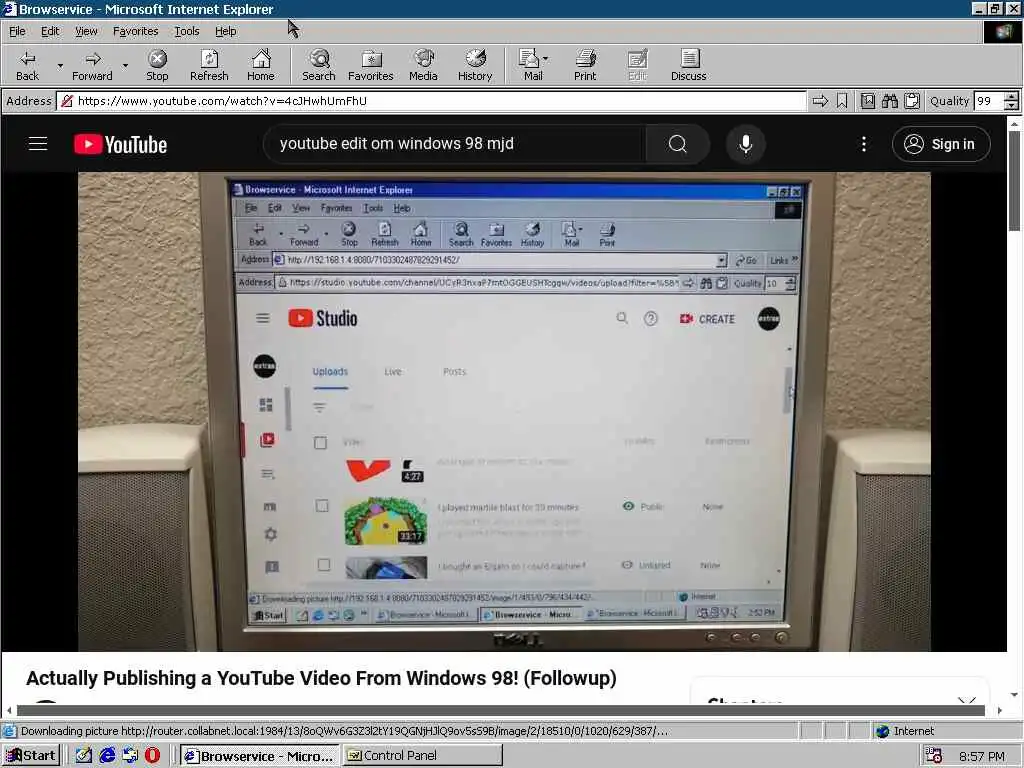Show the History pane

click(475, 65)
